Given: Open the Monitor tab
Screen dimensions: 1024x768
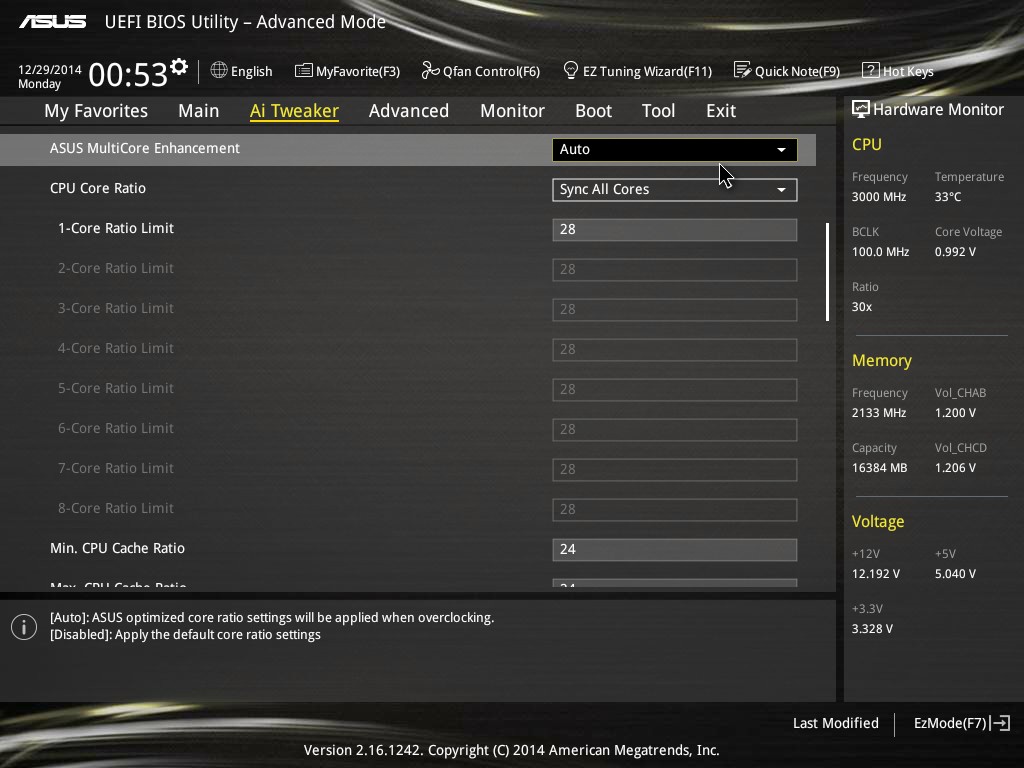Looking at the screenshot, I should [x=512, y=111].
